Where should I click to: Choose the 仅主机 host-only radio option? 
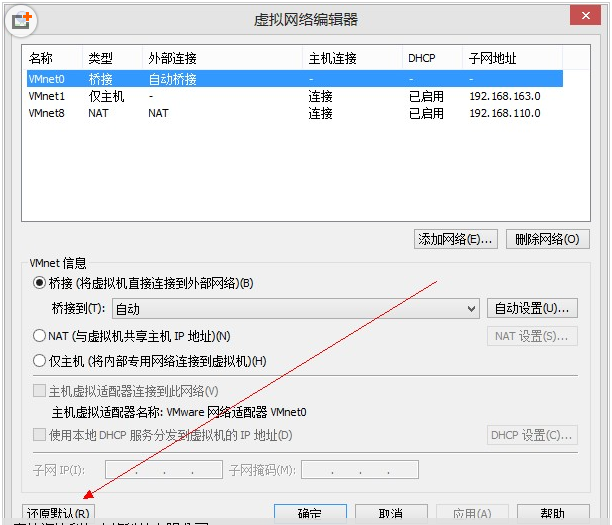(x=40, y=361)
